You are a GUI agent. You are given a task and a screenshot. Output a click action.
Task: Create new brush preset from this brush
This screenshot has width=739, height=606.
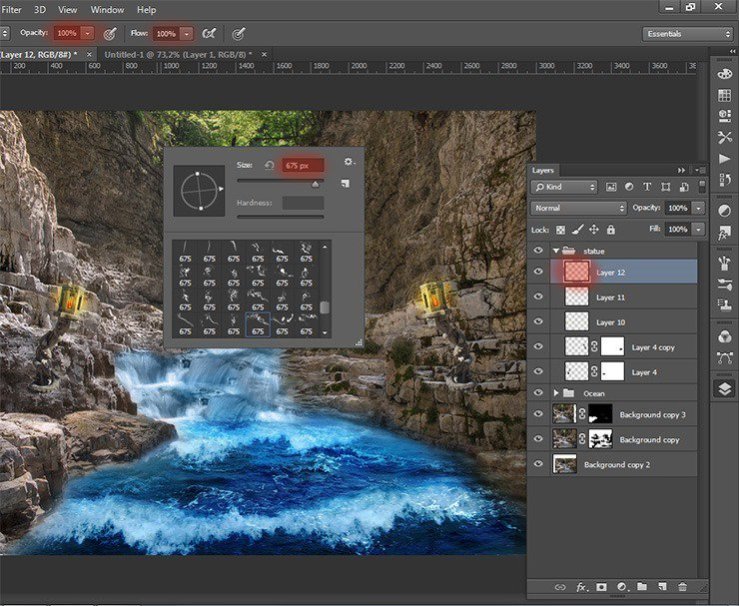pos(345,184)
